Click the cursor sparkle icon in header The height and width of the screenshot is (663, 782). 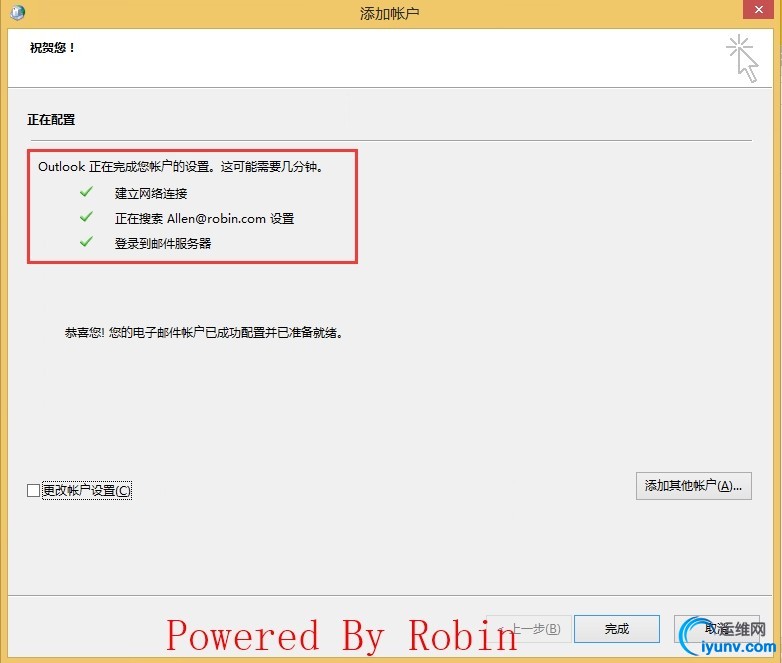[x=742, y=58]
